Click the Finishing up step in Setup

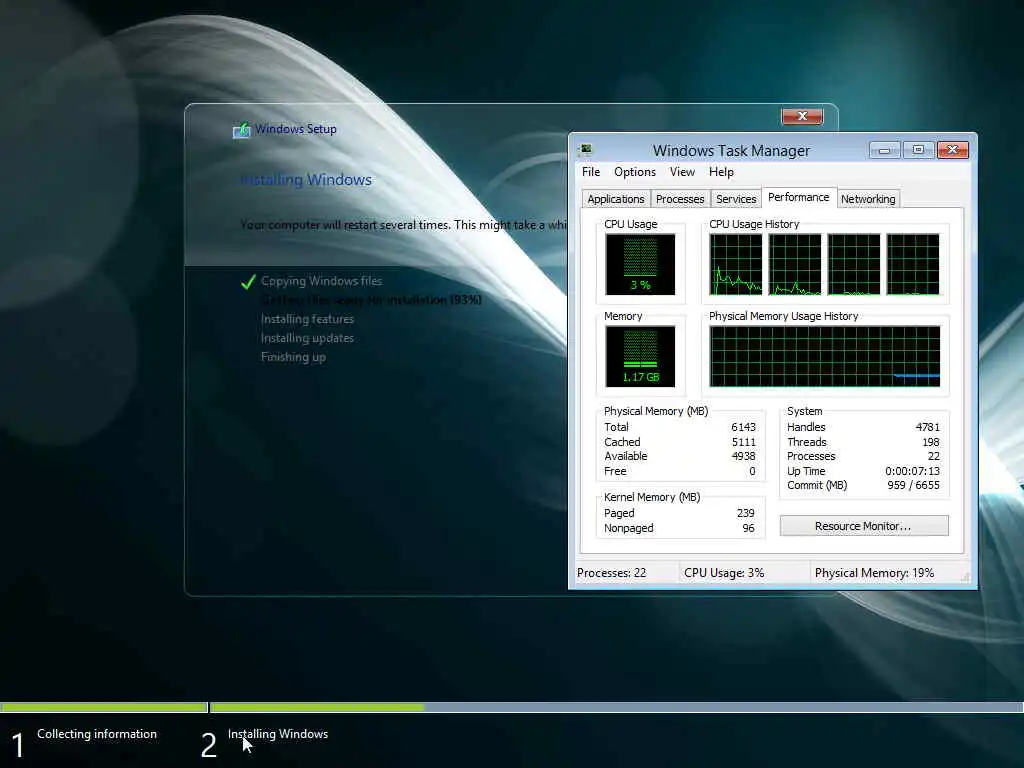[293, 357]
